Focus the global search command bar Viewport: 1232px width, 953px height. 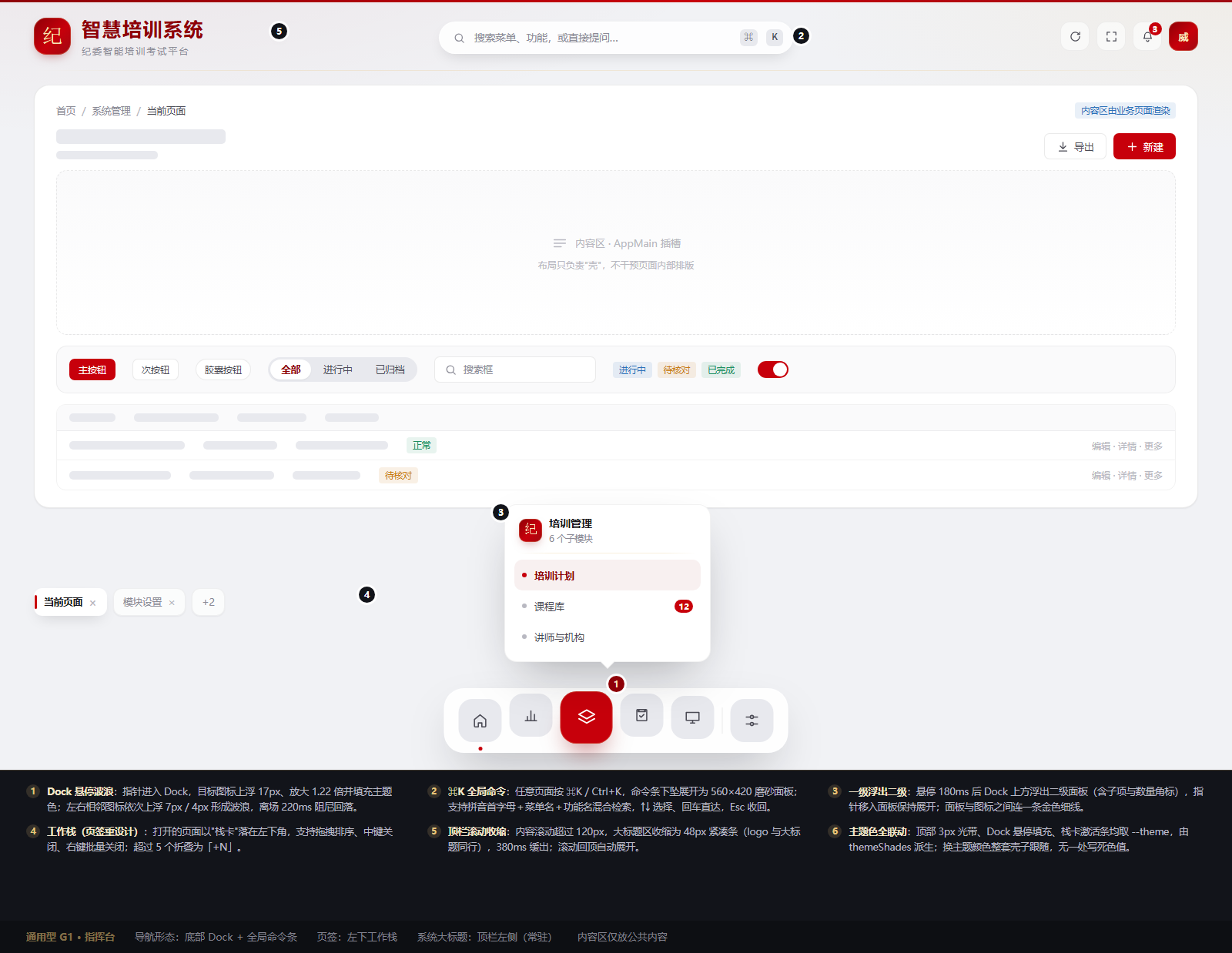click(x=615, y=37)
